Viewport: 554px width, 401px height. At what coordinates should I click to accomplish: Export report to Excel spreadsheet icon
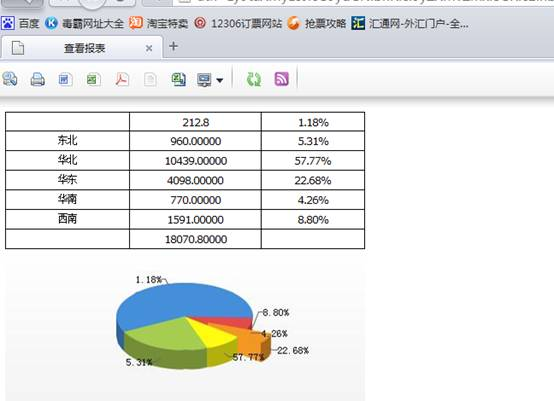tap(94, 79)
